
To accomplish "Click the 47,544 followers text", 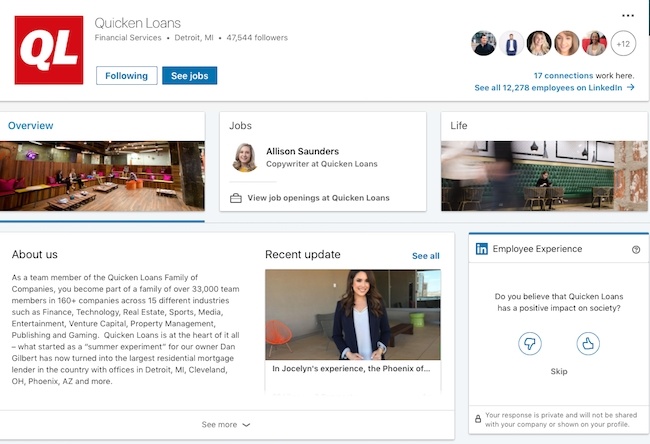I will coord(257,38).
